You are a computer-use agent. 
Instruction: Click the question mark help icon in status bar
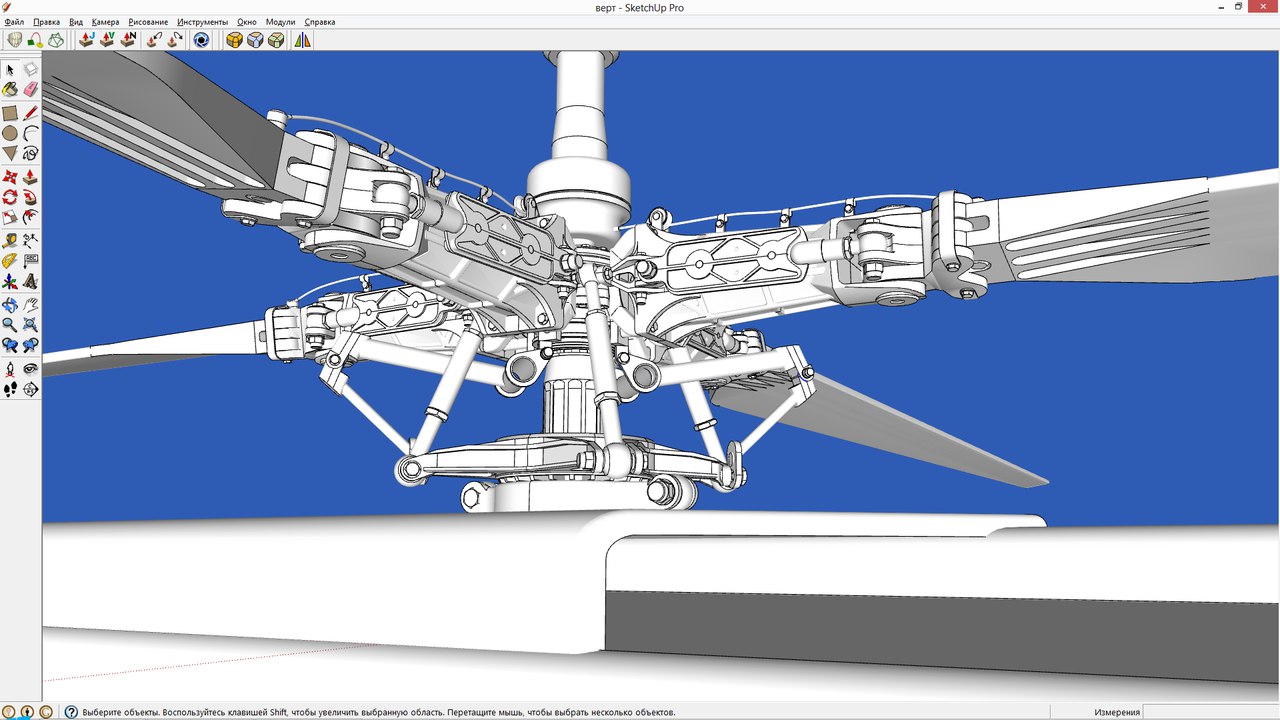point(71,712)
